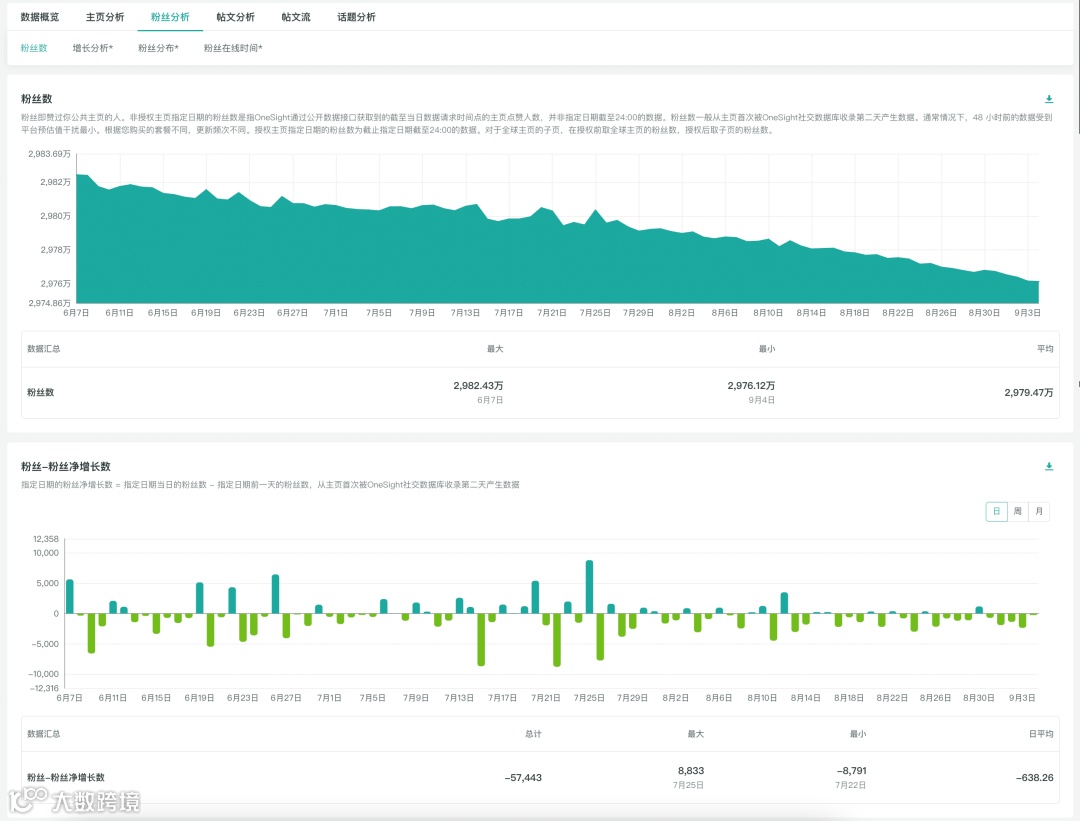
Task: Go to 粉丝分布* sub-tab
Action: coord(158,48)
